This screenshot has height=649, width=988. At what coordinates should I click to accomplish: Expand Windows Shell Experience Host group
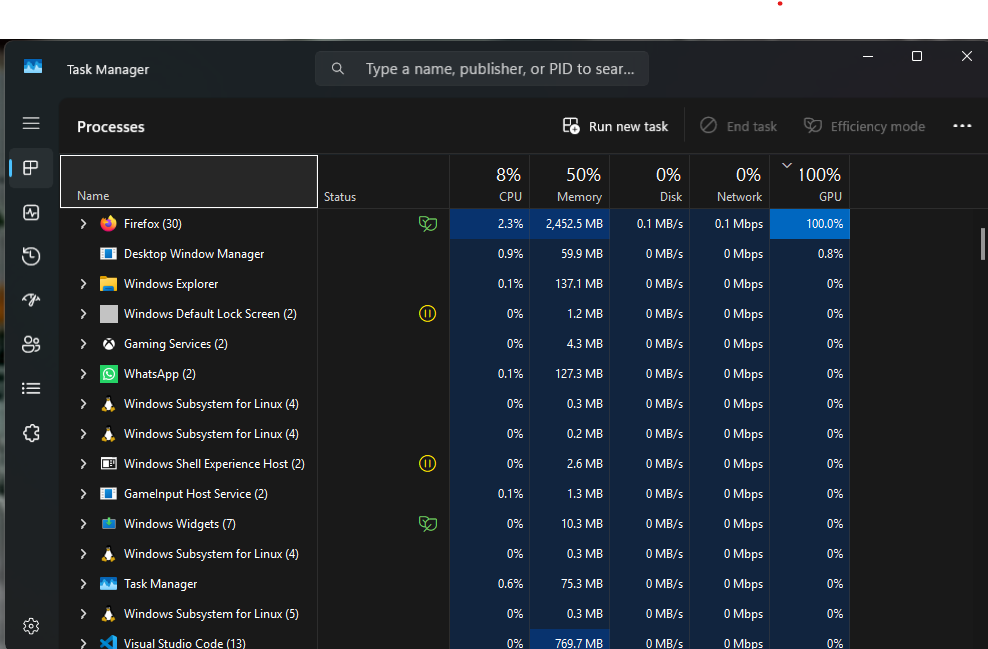83,464
